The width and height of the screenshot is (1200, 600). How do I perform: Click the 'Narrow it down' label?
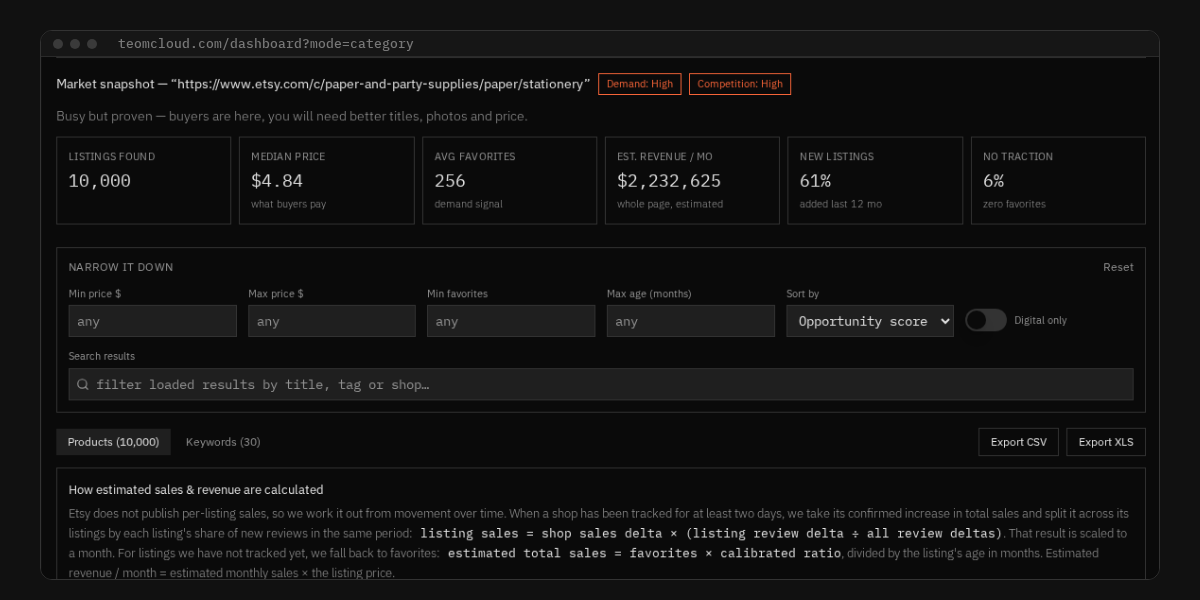coord(121,267)
